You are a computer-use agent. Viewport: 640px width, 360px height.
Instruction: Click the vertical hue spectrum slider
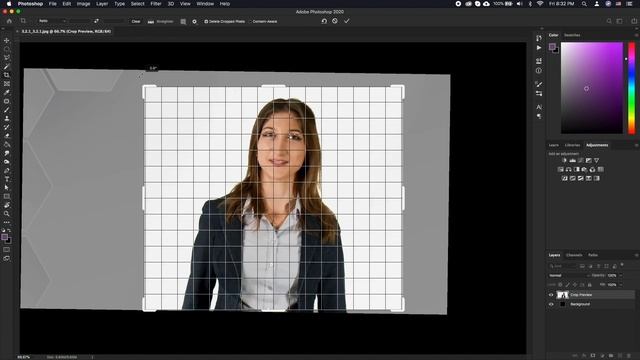point(631,88)
